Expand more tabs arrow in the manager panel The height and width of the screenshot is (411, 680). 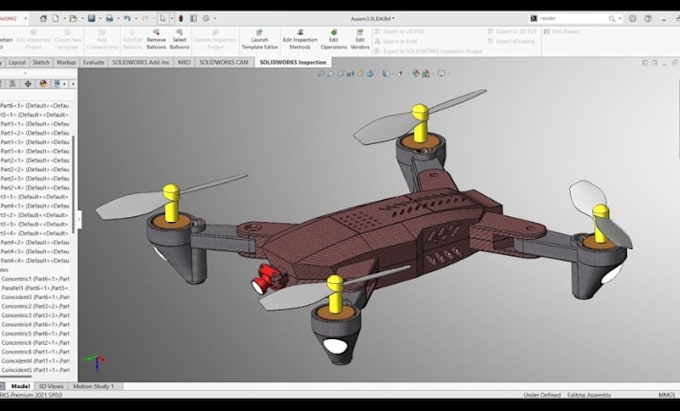[73, 84]
